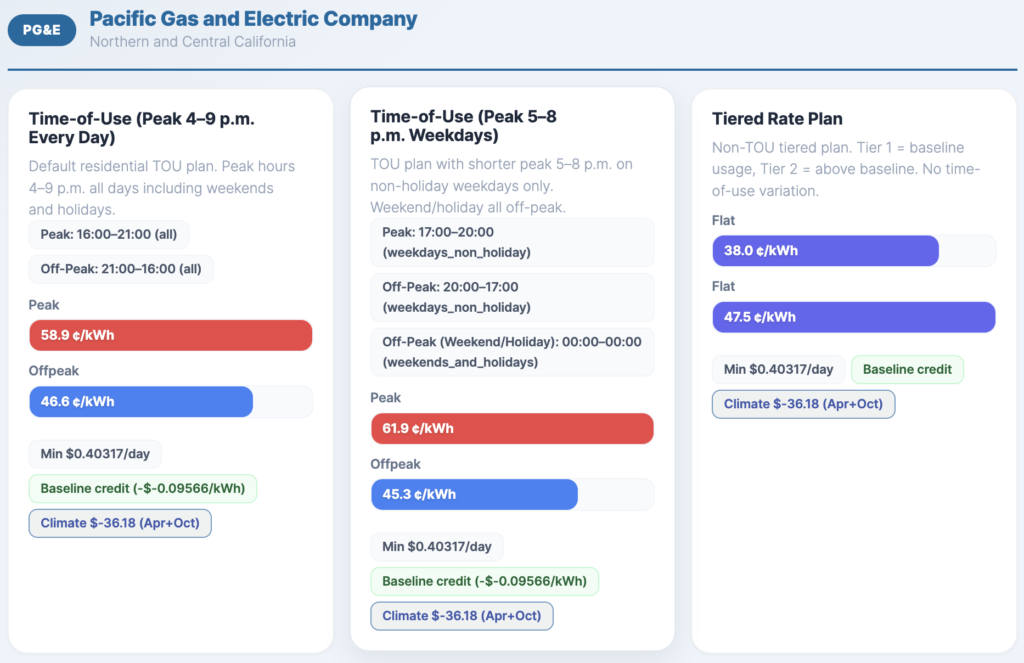Click the red 58.9 ¢/kWh peak bar
1024x663 pixels.
[x=171, y=335]
